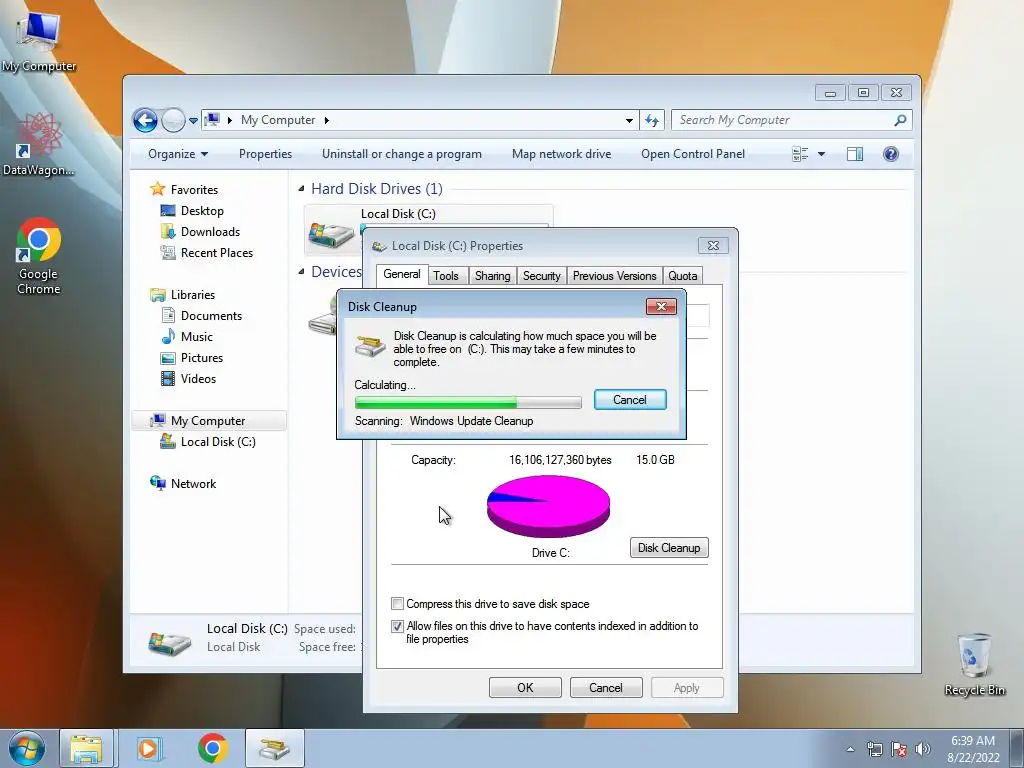
Task: Select Disk Cleanup taskbar button
Action: 274,748
